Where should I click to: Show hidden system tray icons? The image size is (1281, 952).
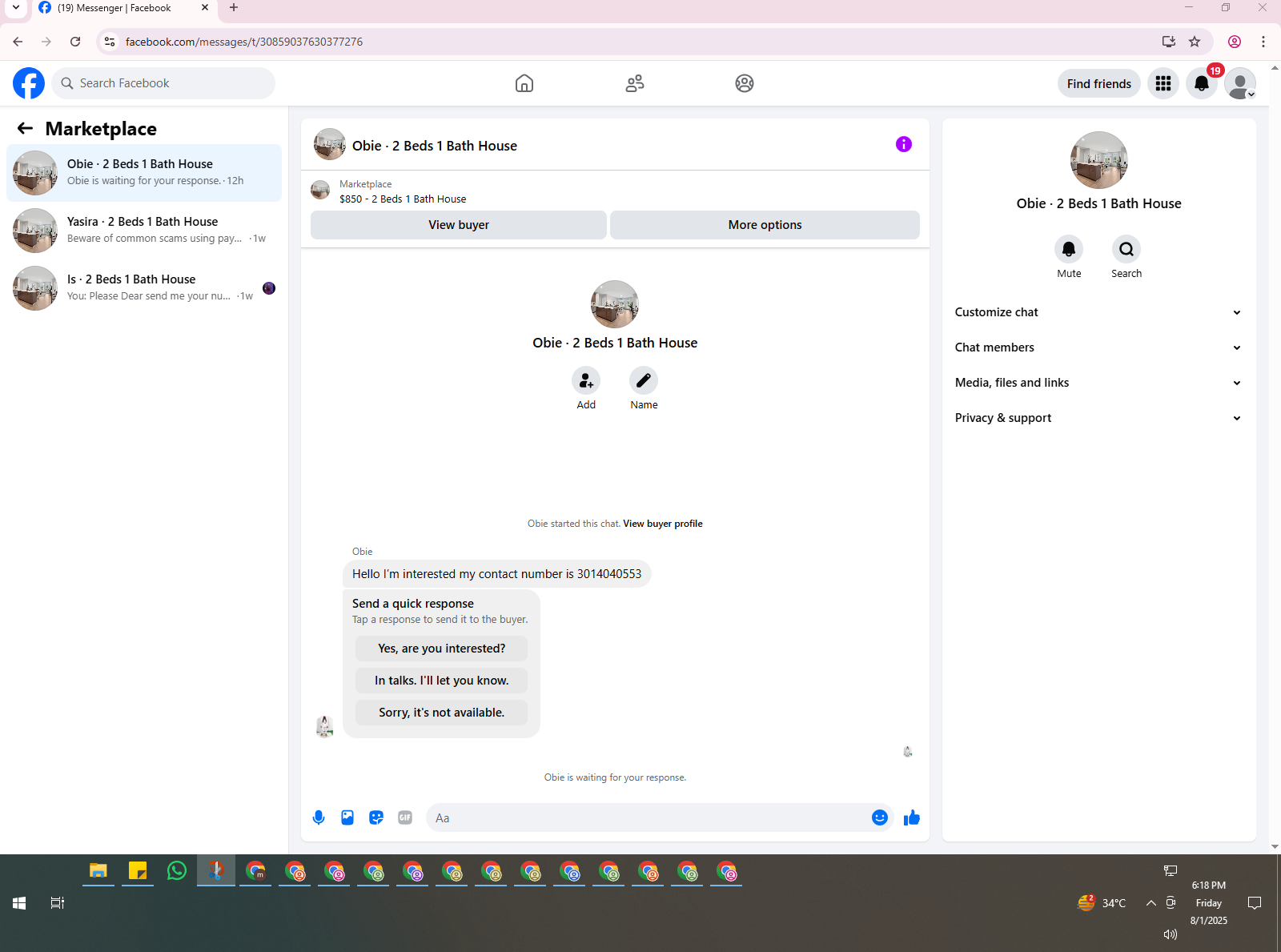point(1150,903)
